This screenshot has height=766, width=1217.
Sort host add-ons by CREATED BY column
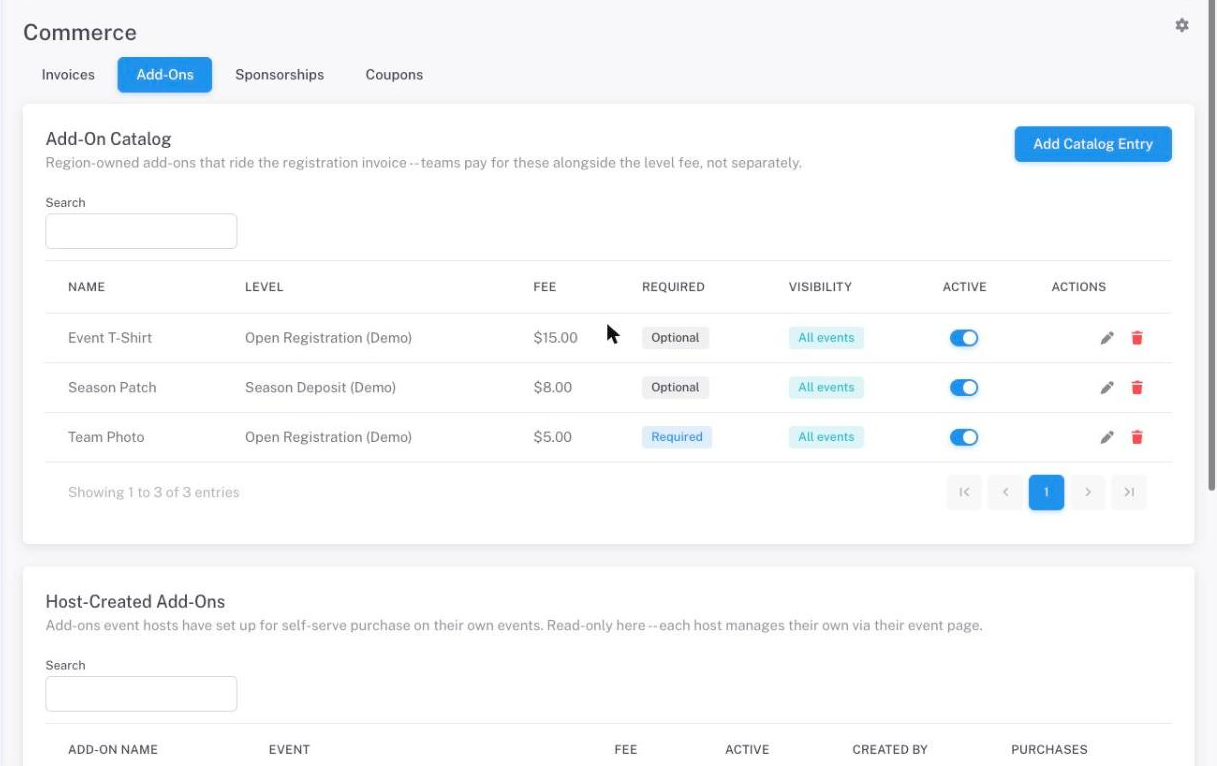point(890,750)
